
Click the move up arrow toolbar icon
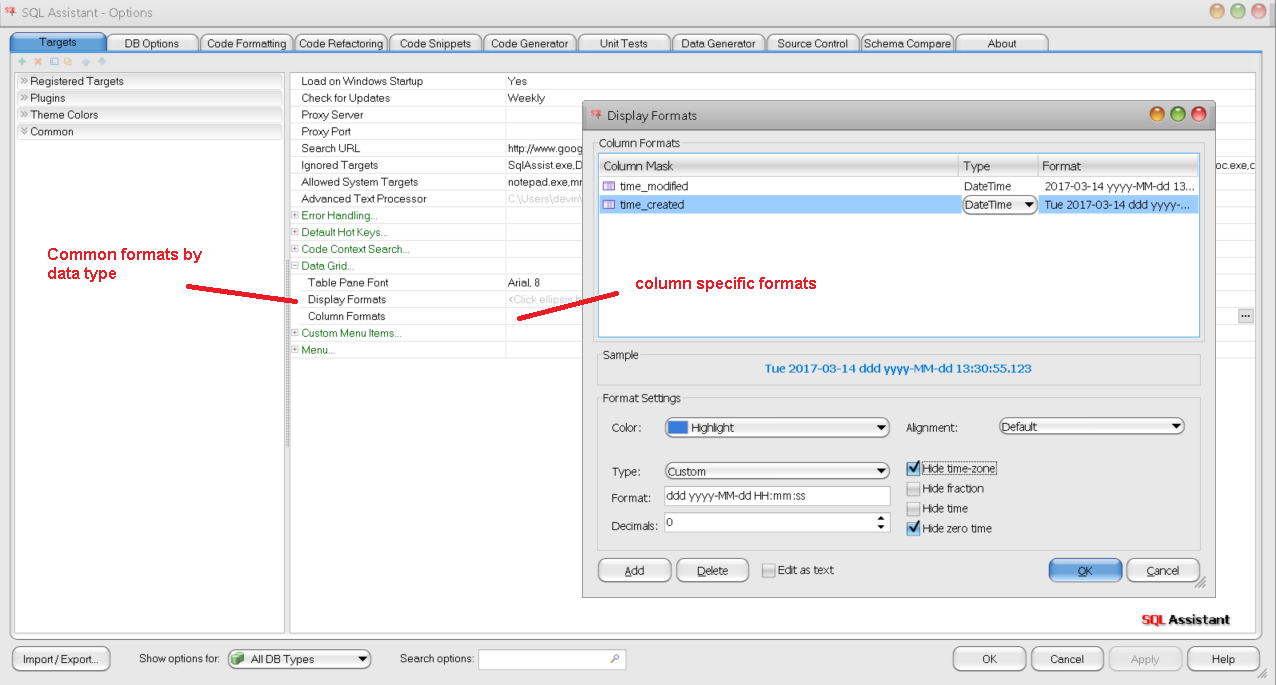[85, 62]
